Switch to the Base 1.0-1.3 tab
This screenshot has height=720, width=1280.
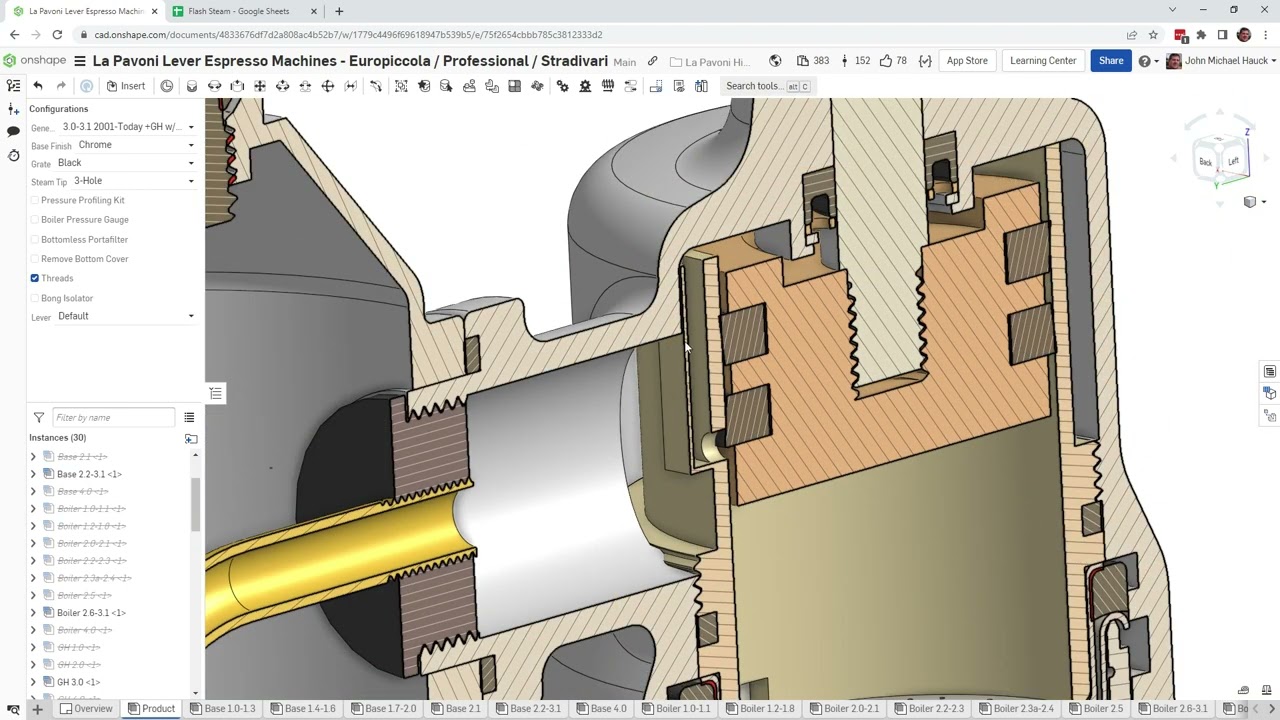222,709
